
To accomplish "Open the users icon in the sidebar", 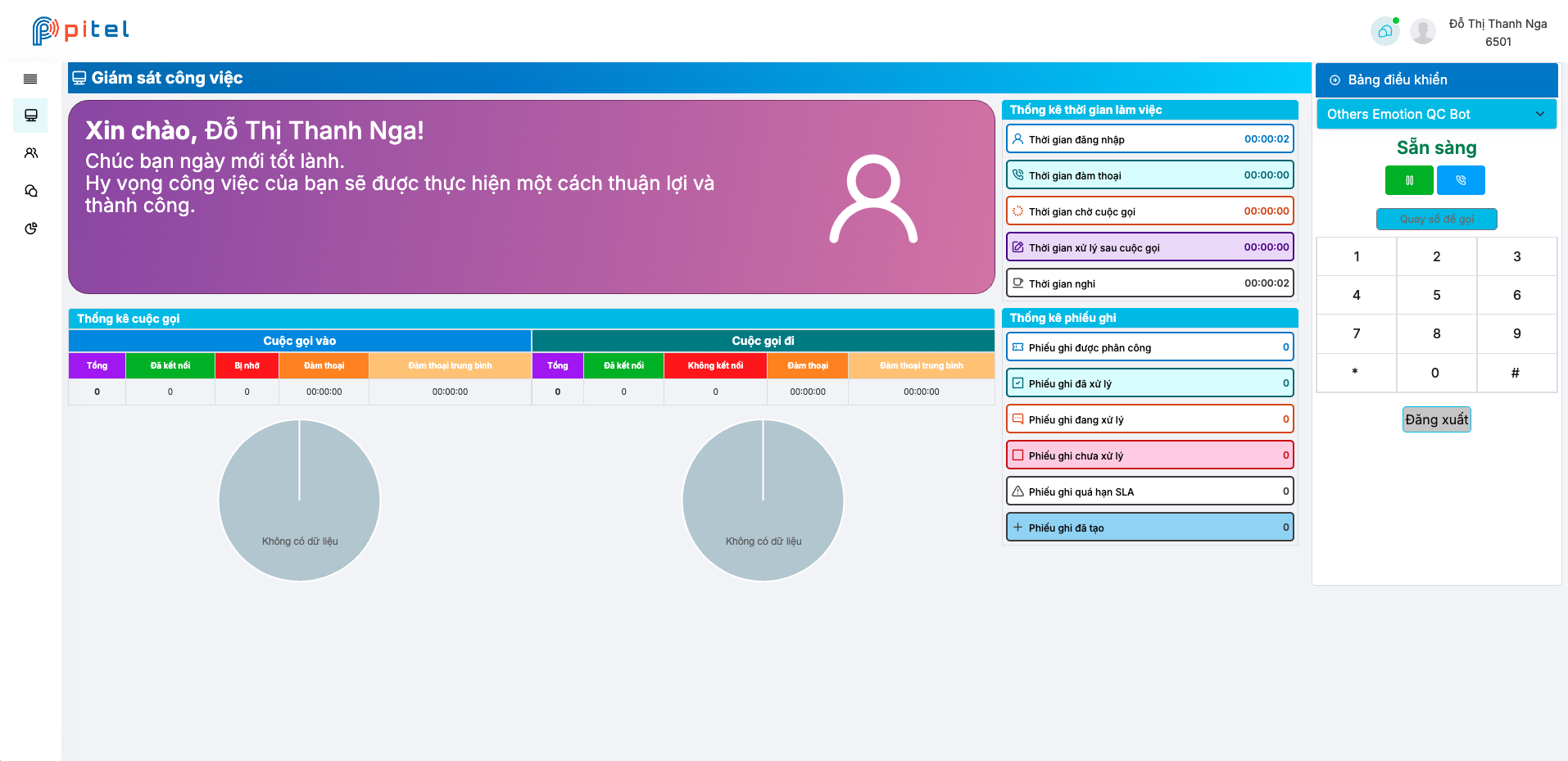I will tap(30, 153).
